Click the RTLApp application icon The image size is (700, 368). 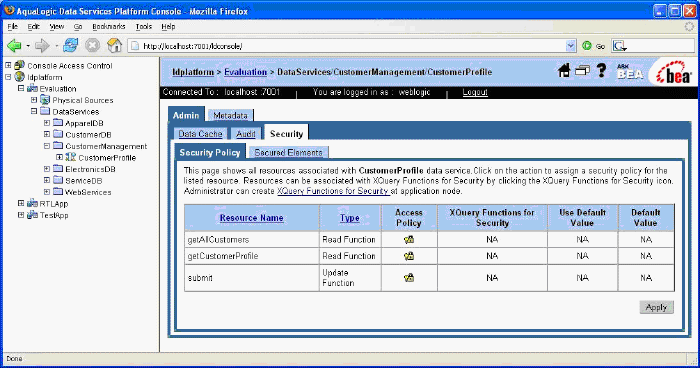[x=32, y=204]
